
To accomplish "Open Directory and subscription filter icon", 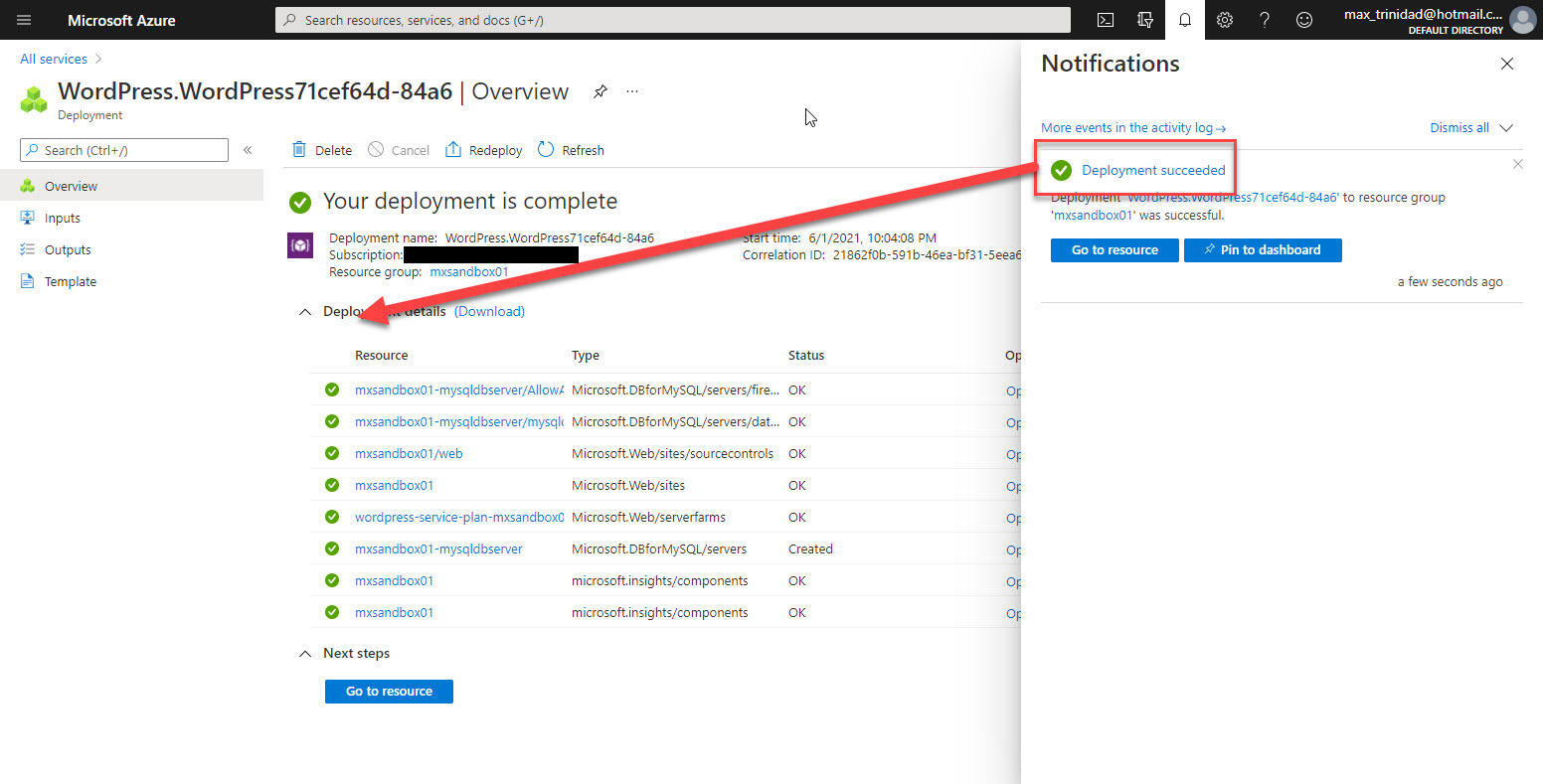I will coord(1144,20).
